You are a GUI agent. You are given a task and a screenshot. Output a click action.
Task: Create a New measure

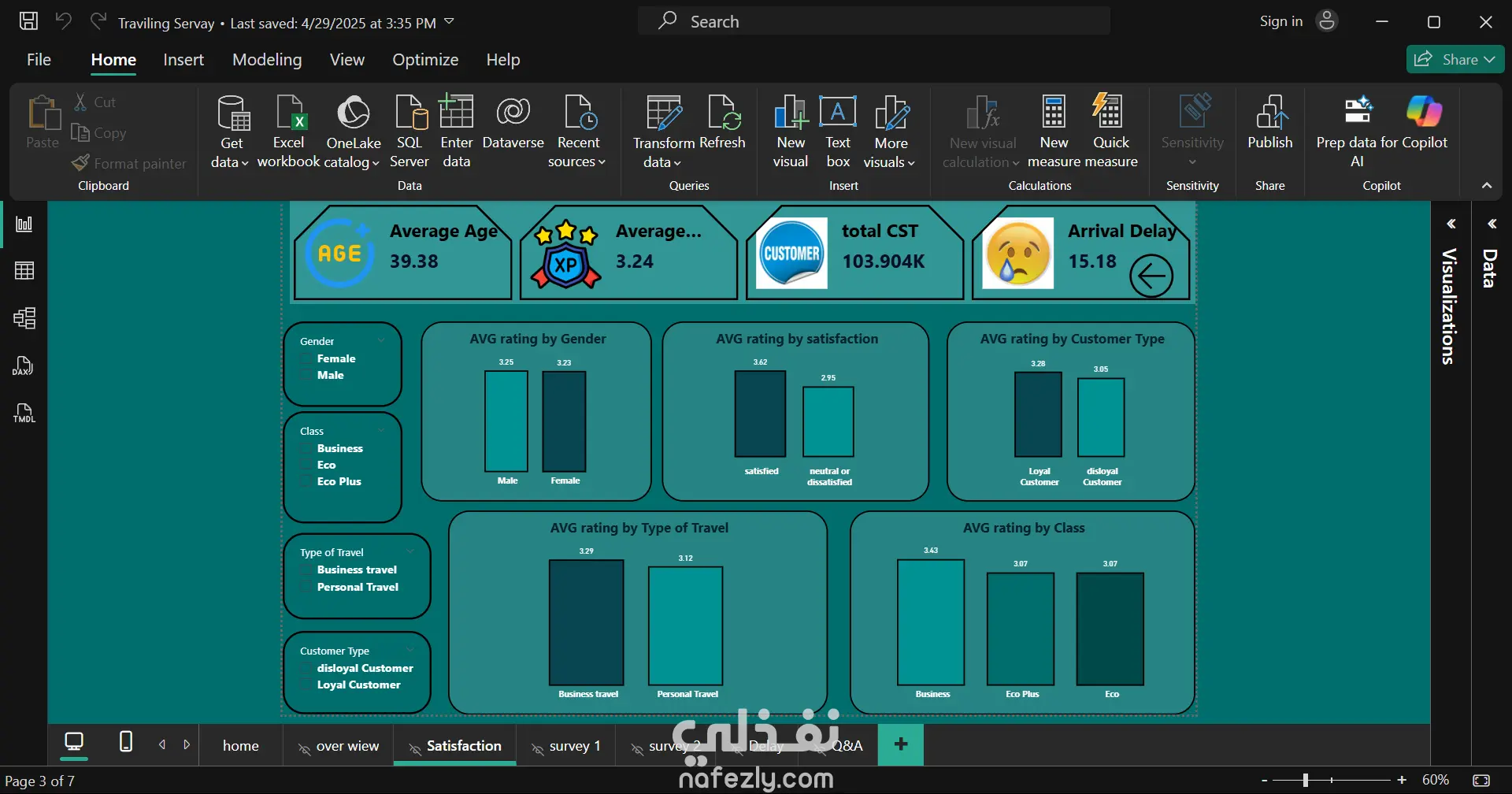(x=1054, y=132)
